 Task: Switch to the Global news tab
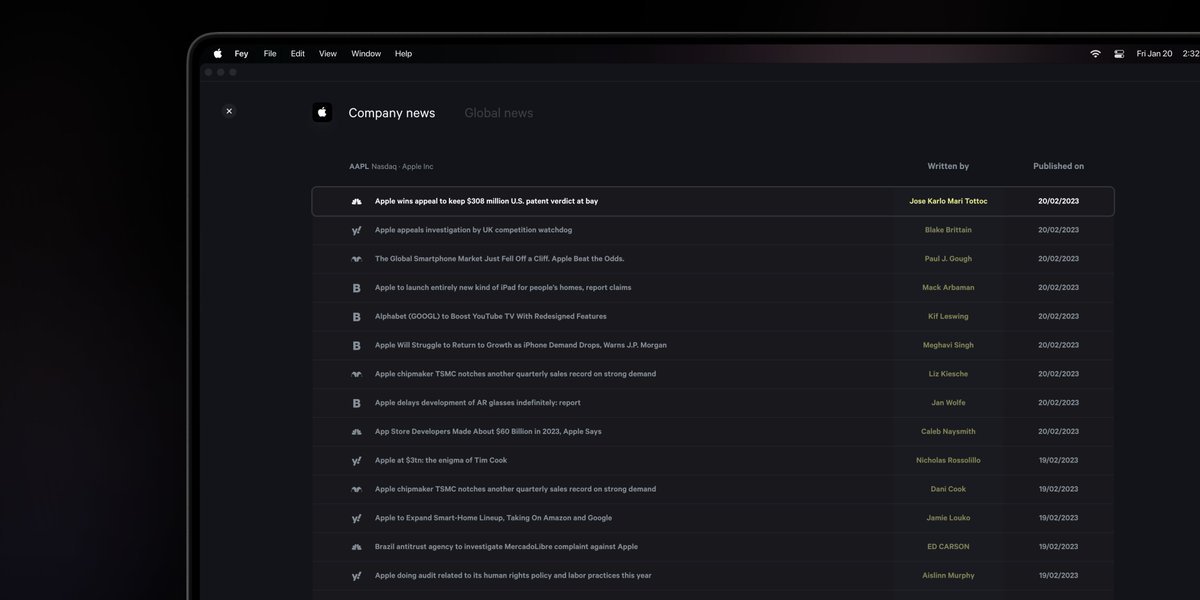click(x=499, y=113)
